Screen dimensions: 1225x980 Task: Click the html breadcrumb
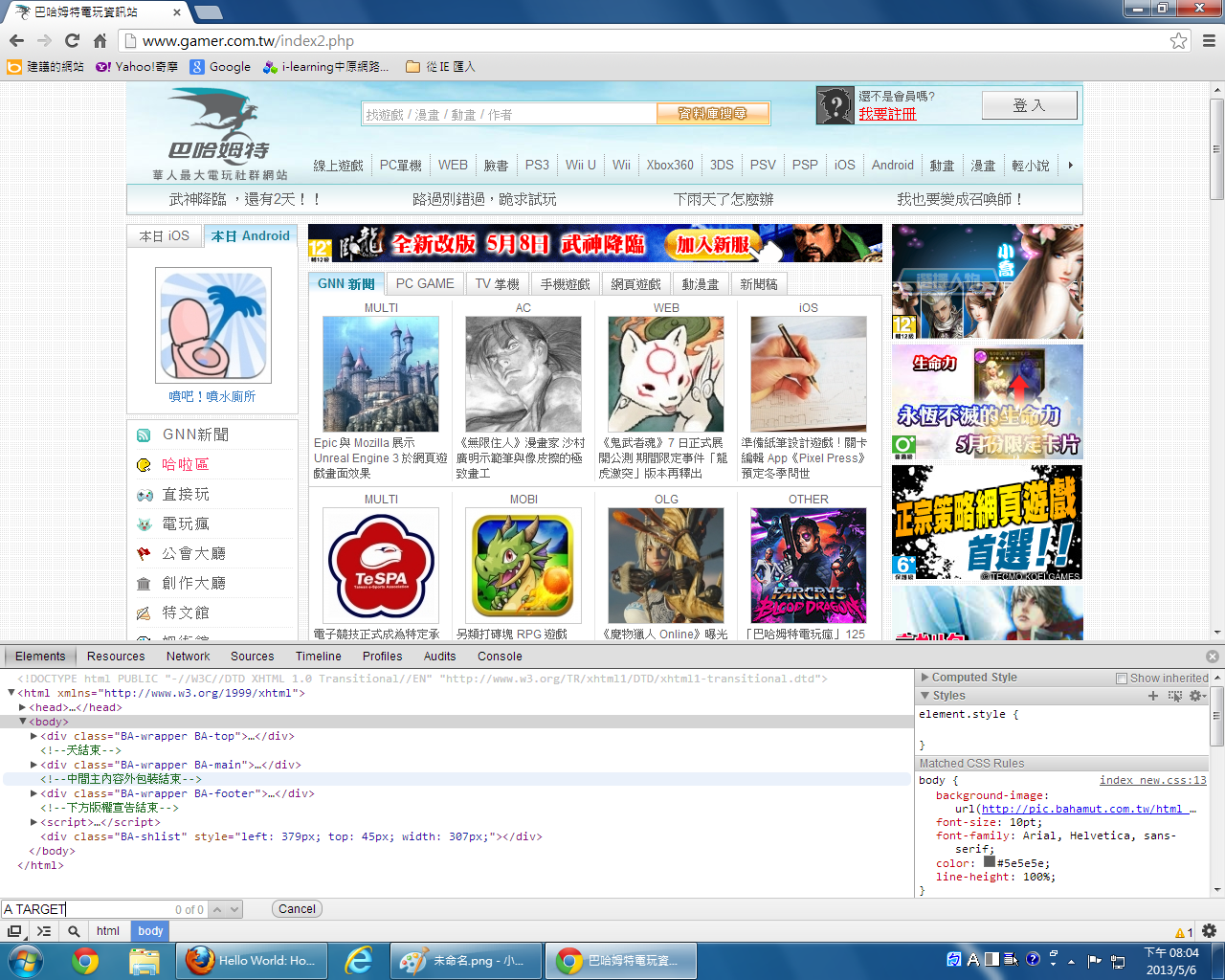coord(108,931)
